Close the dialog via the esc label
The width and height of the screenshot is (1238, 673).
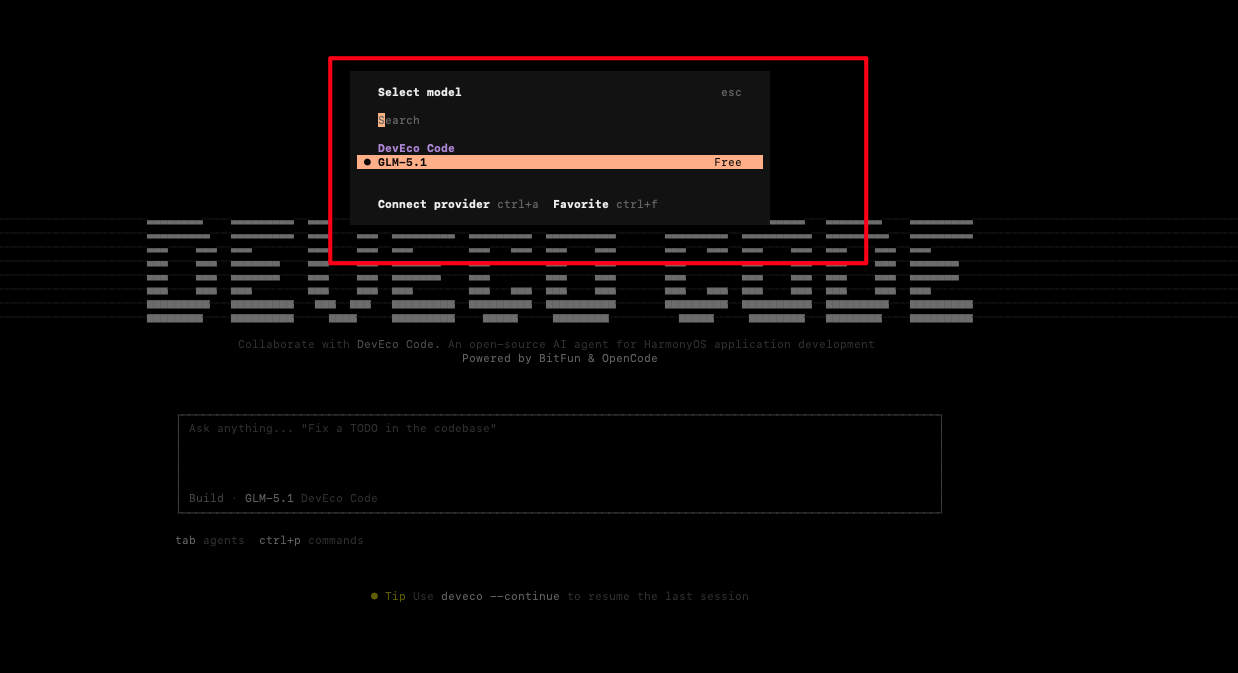click(x=731, y=92)
